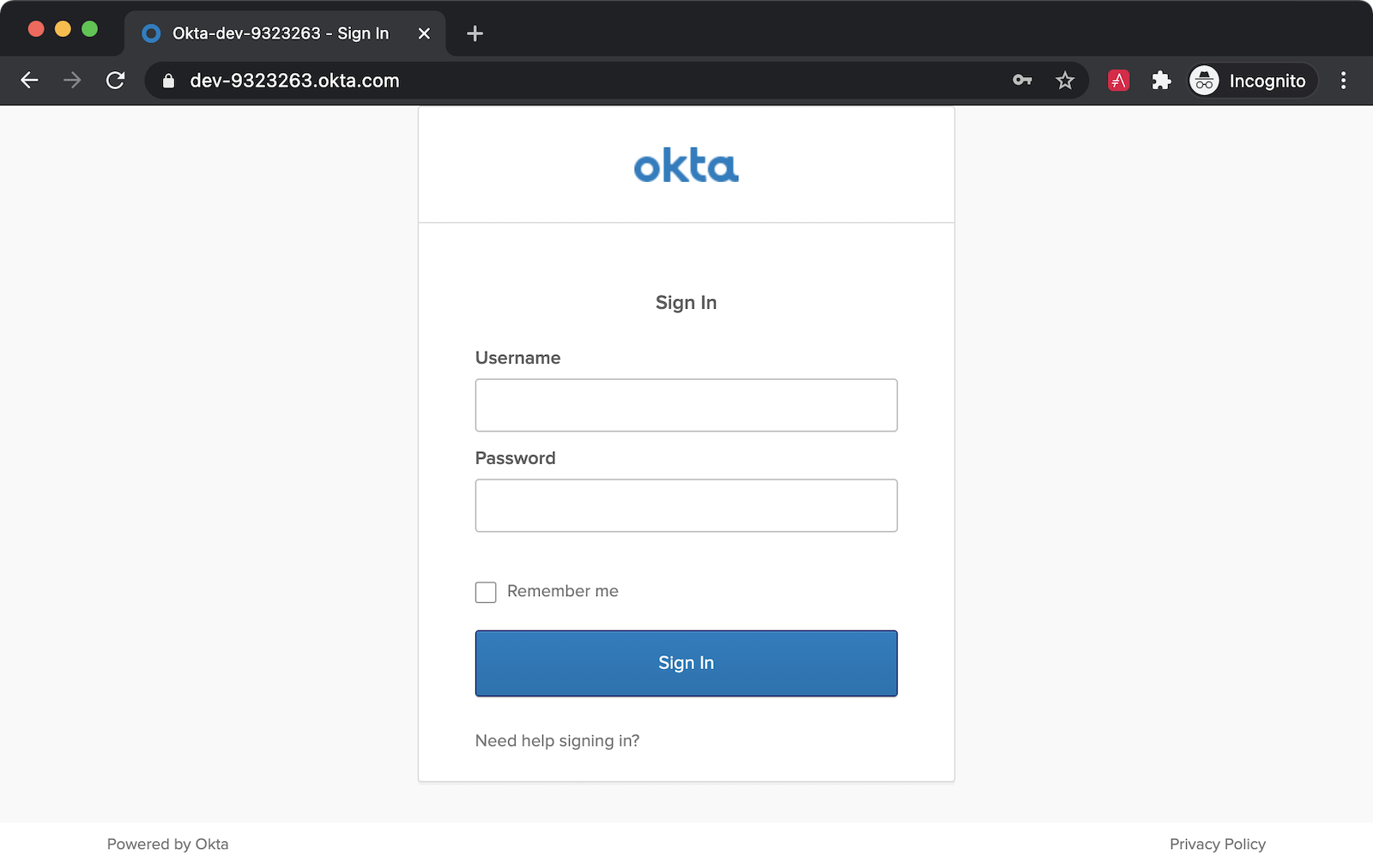This screenshot has width=1373, height=868.
Task: Click the Incognito profile badge
Action: (x=1252, y=81)
